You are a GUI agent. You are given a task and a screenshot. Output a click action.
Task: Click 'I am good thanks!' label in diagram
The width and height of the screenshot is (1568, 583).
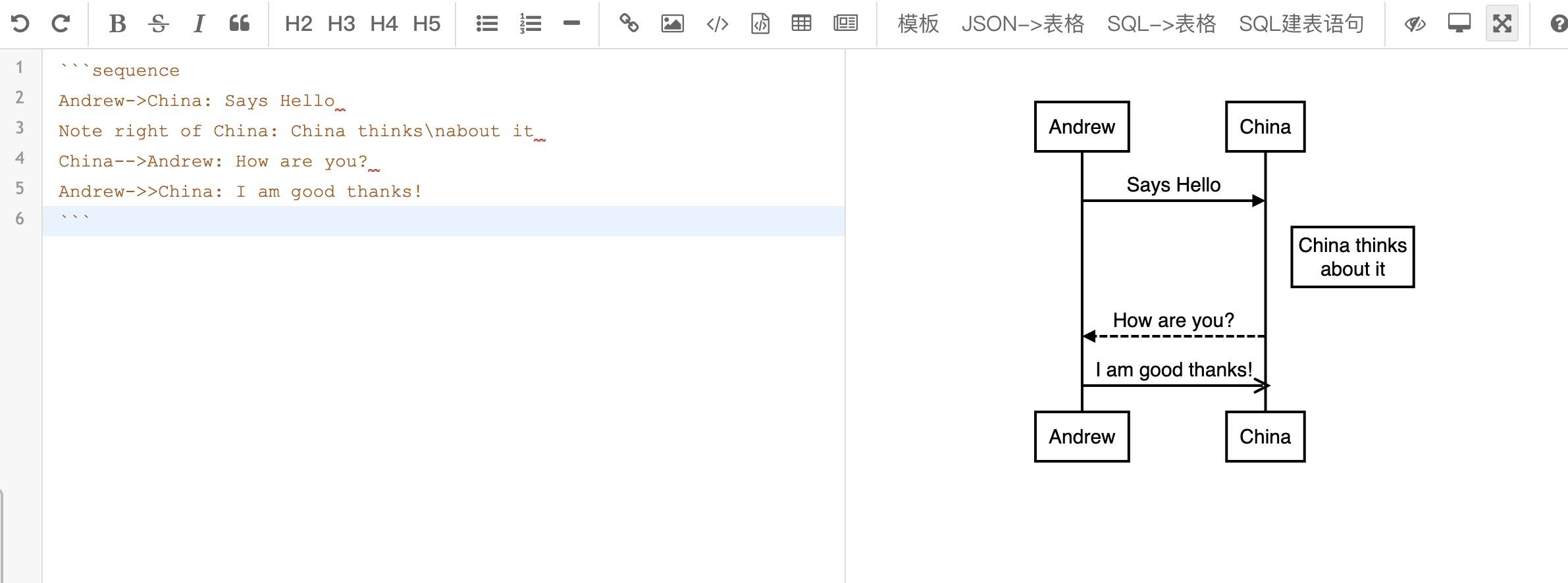pyautogui.click(x=1174, y=369)
